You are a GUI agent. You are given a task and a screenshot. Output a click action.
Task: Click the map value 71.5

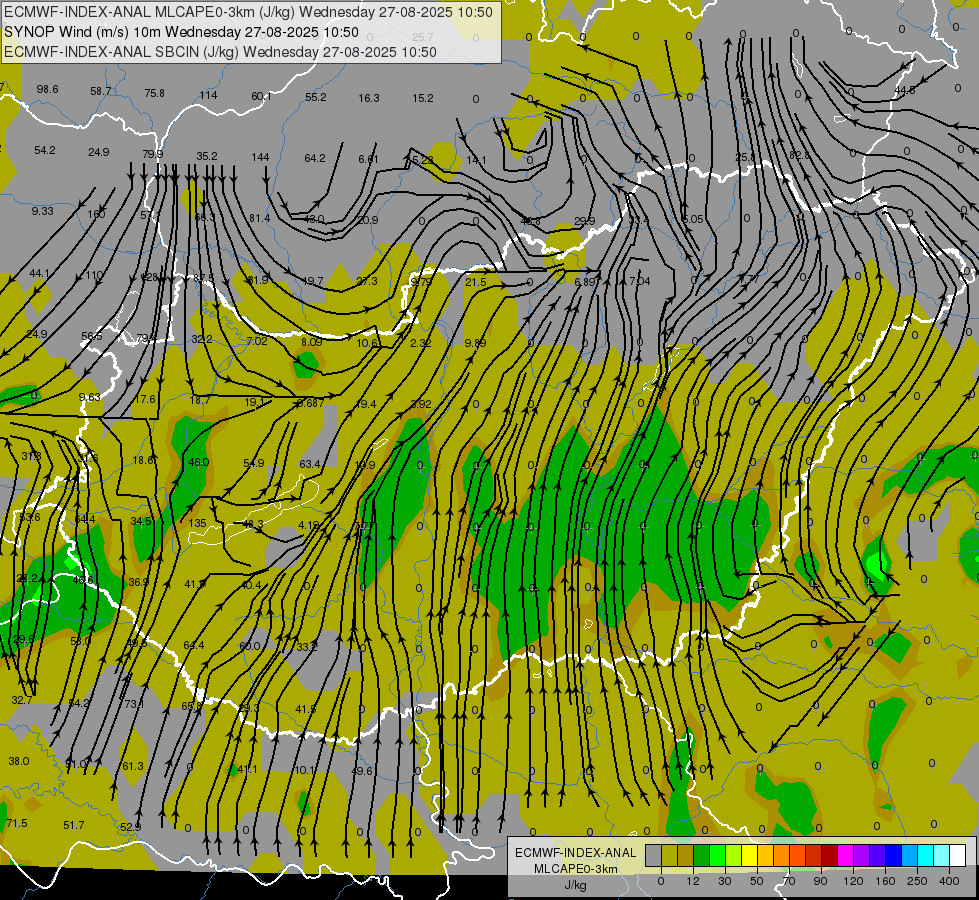click(17, 823)
